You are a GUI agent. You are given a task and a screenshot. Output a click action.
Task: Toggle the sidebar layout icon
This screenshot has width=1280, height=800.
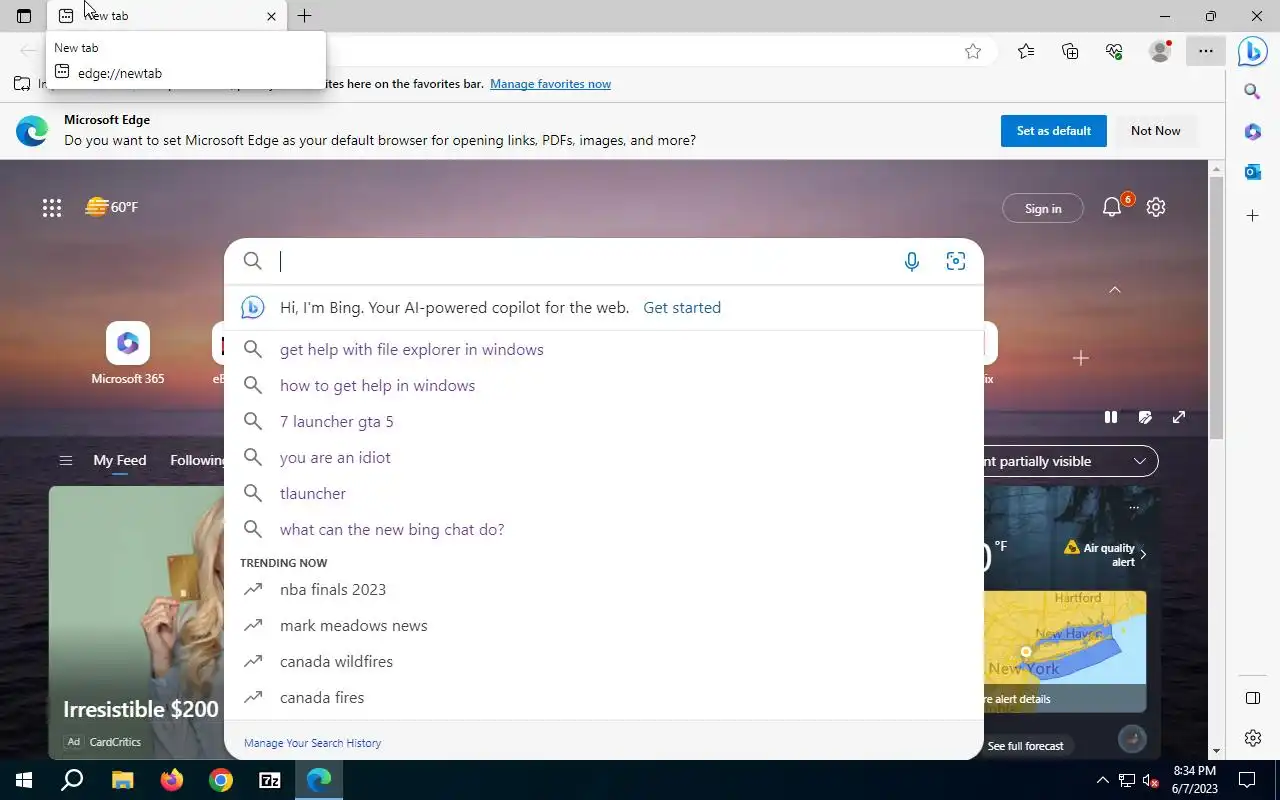1252,698
